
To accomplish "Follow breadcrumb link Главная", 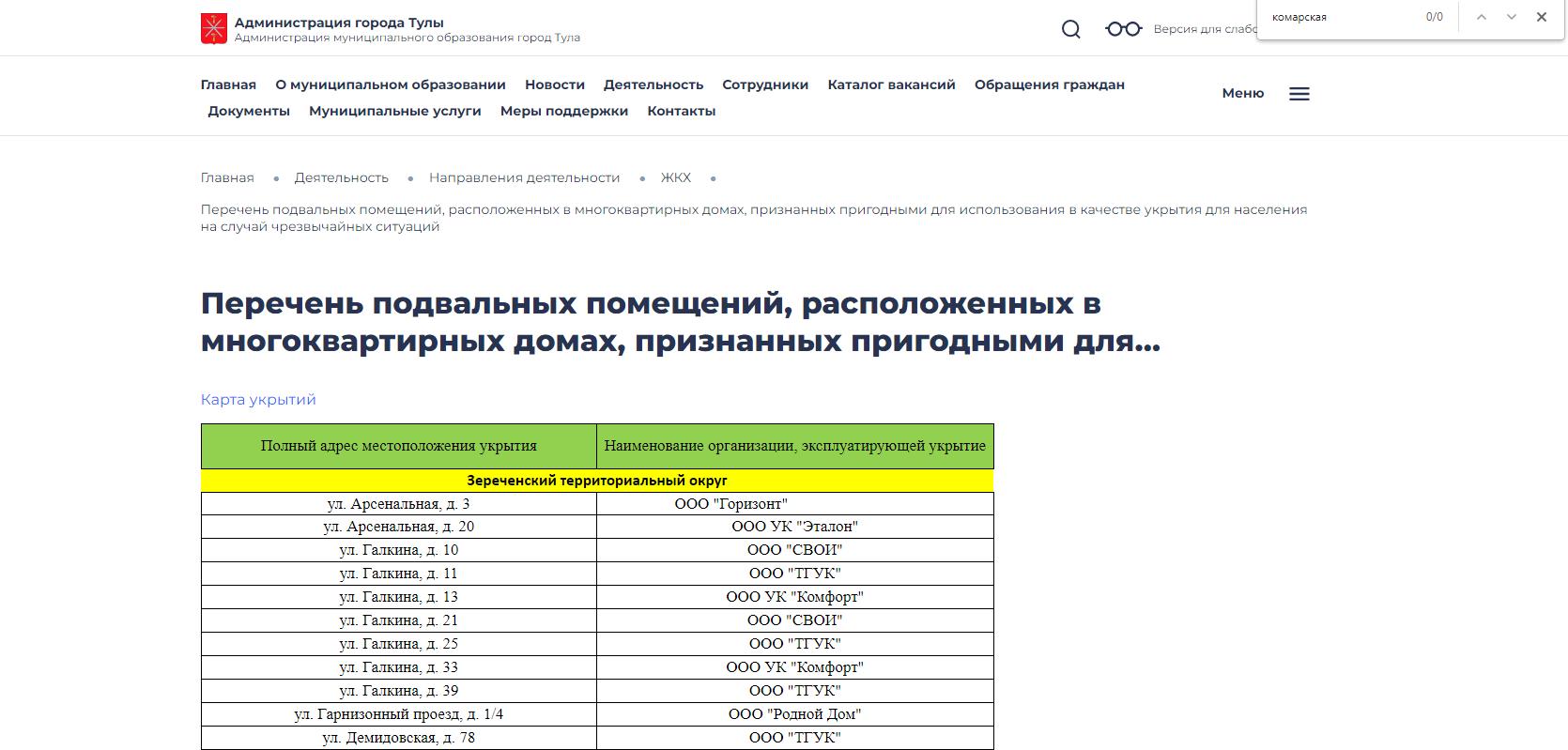I will [227, 177].
